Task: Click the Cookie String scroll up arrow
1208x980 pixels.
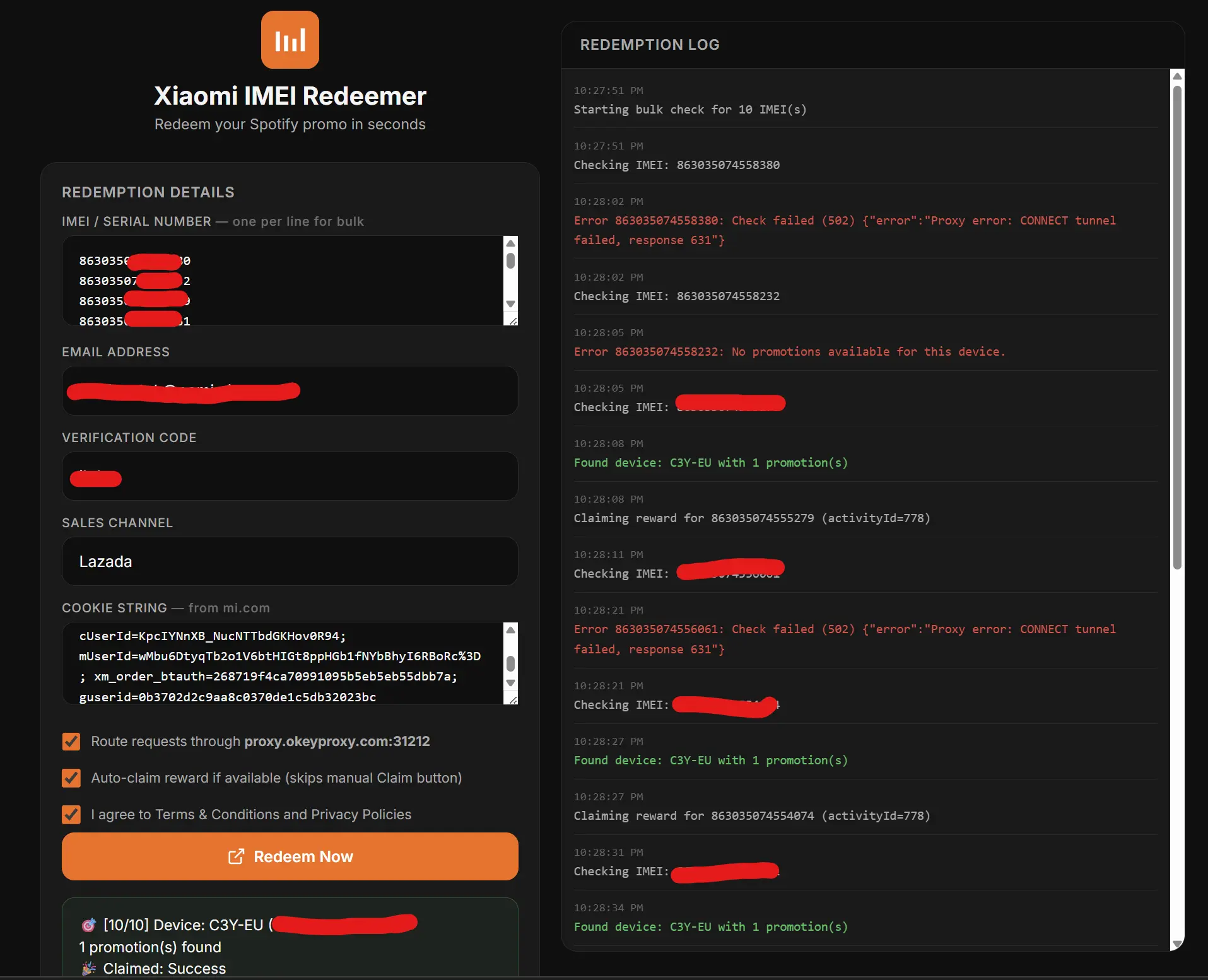Action: click(511, 630)
